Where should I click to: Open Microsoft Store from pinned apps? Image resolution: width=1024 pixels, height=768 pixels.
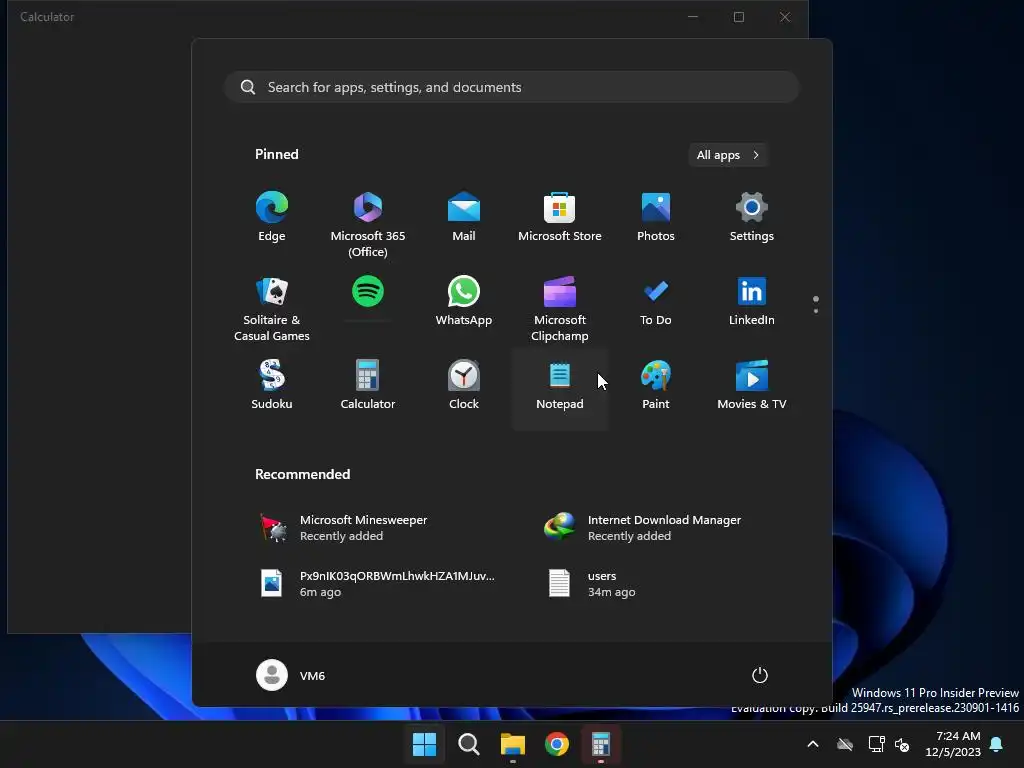click(x=560, y=218)
